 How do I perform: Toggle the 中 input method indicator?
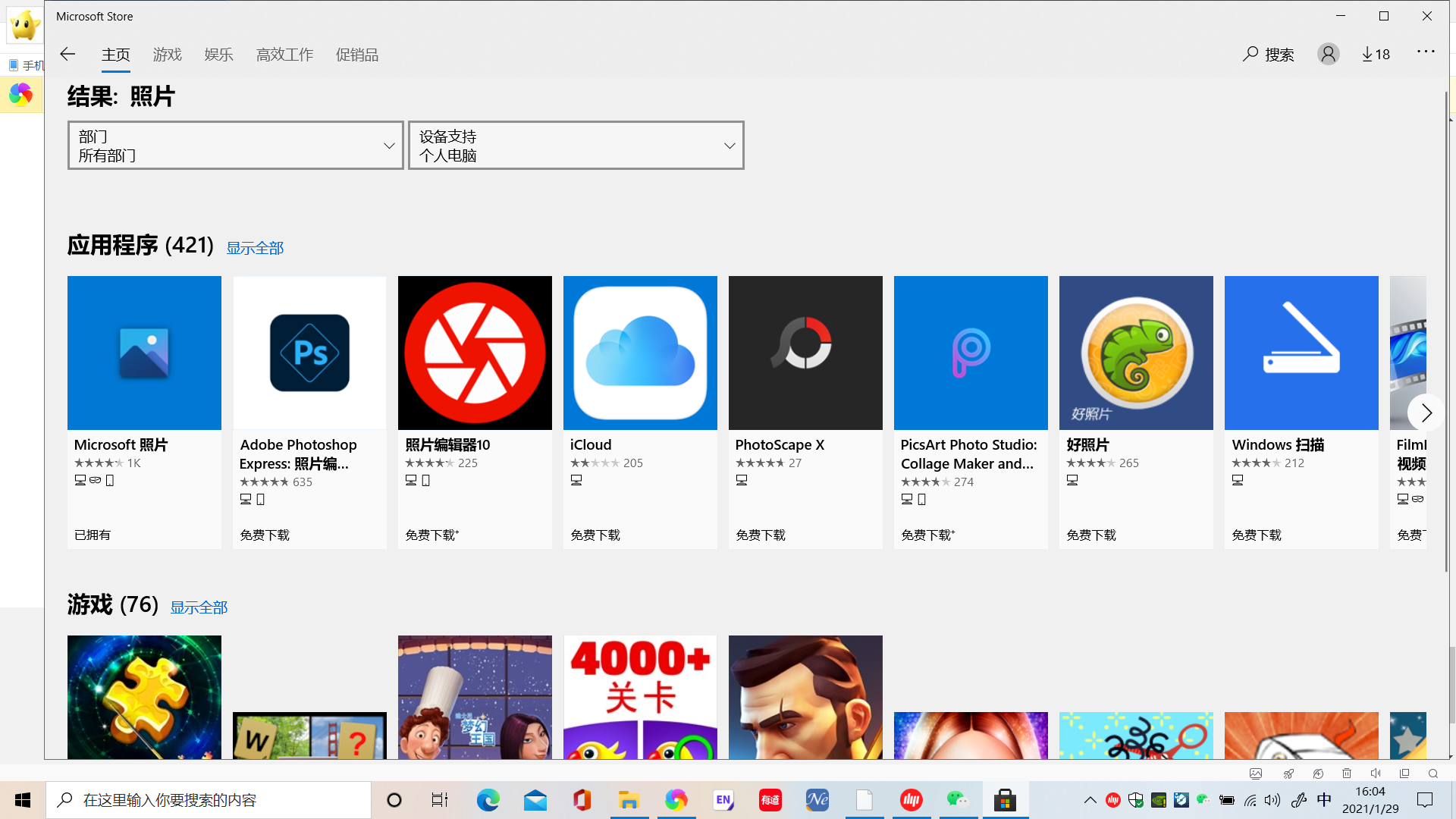1324,800
